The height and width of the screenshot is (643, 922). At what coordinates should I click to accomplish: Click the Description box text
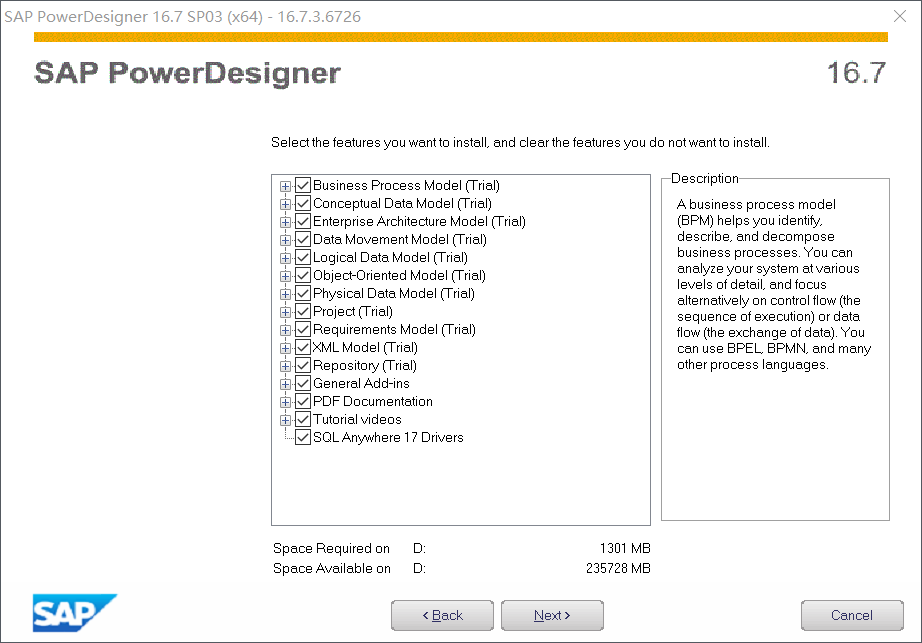(774, 284)
